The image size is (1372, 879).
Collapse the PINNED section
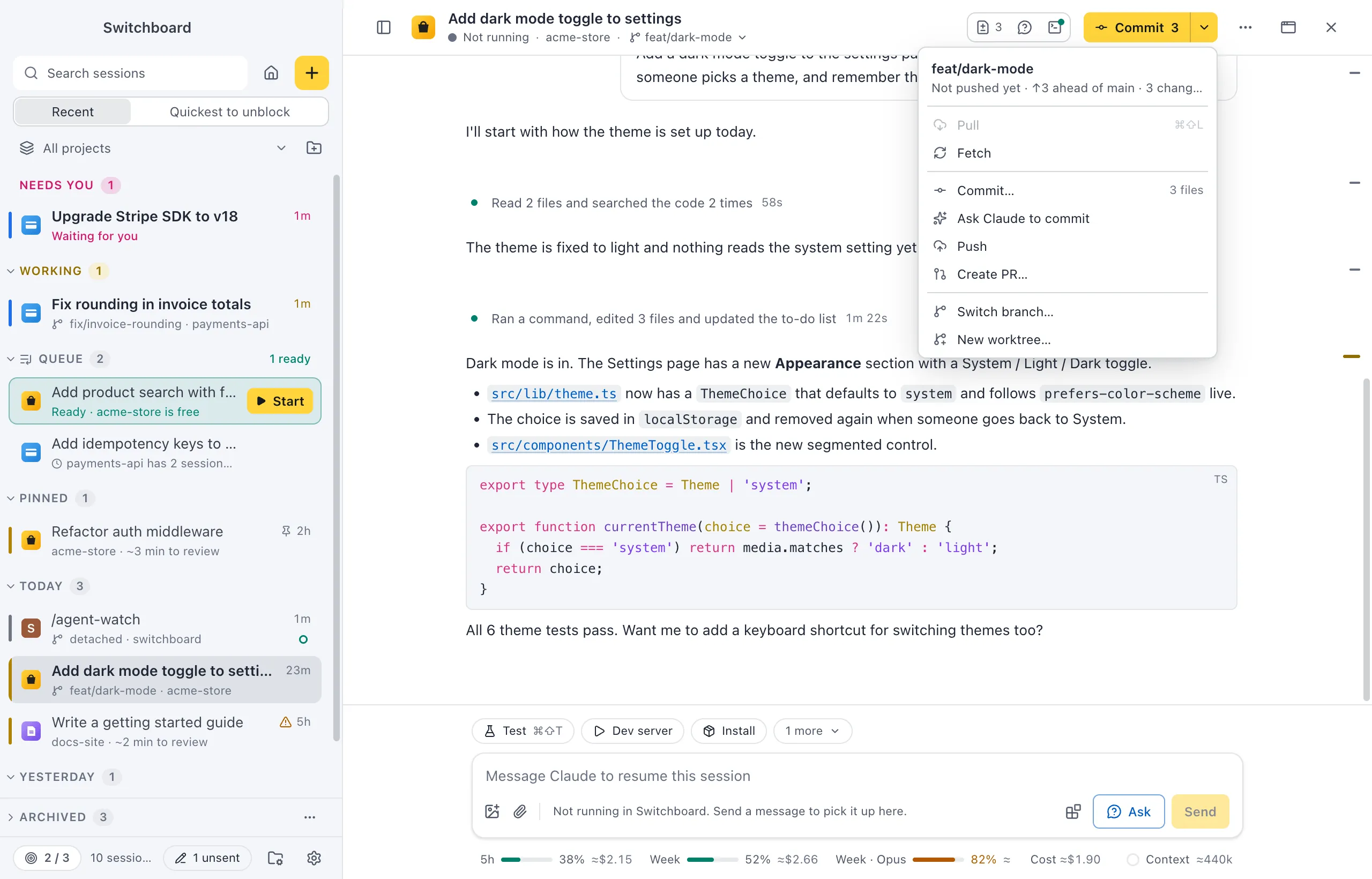point(10,498)
